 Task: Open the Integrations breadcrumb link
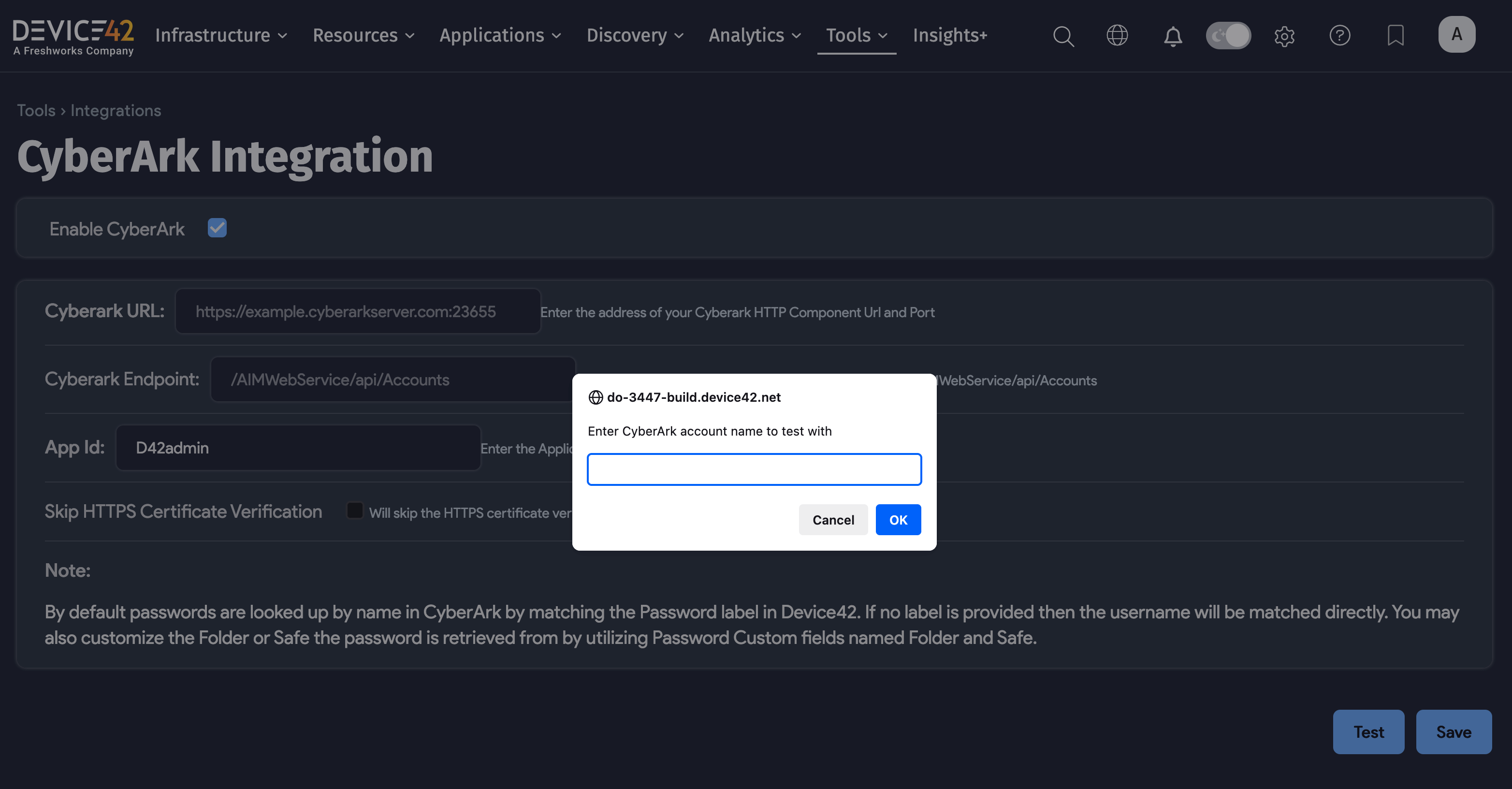point(115,110)
